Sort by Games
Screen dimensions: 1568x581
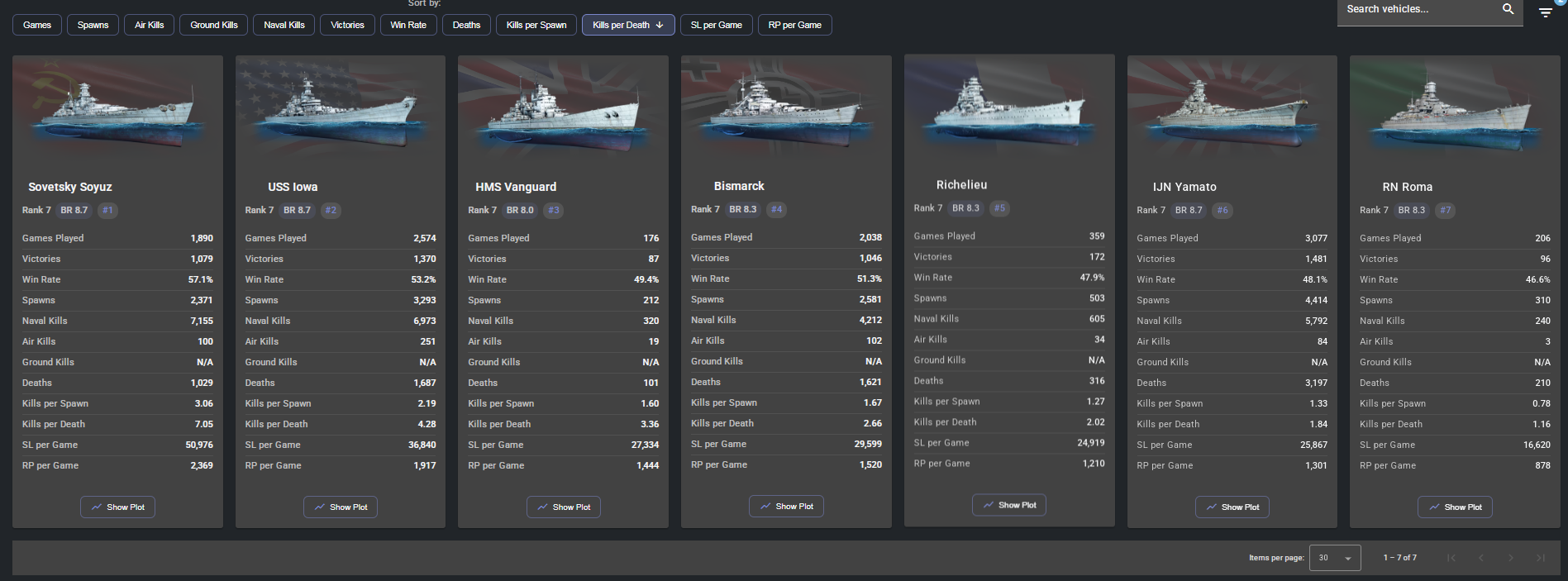coord(37,25)
